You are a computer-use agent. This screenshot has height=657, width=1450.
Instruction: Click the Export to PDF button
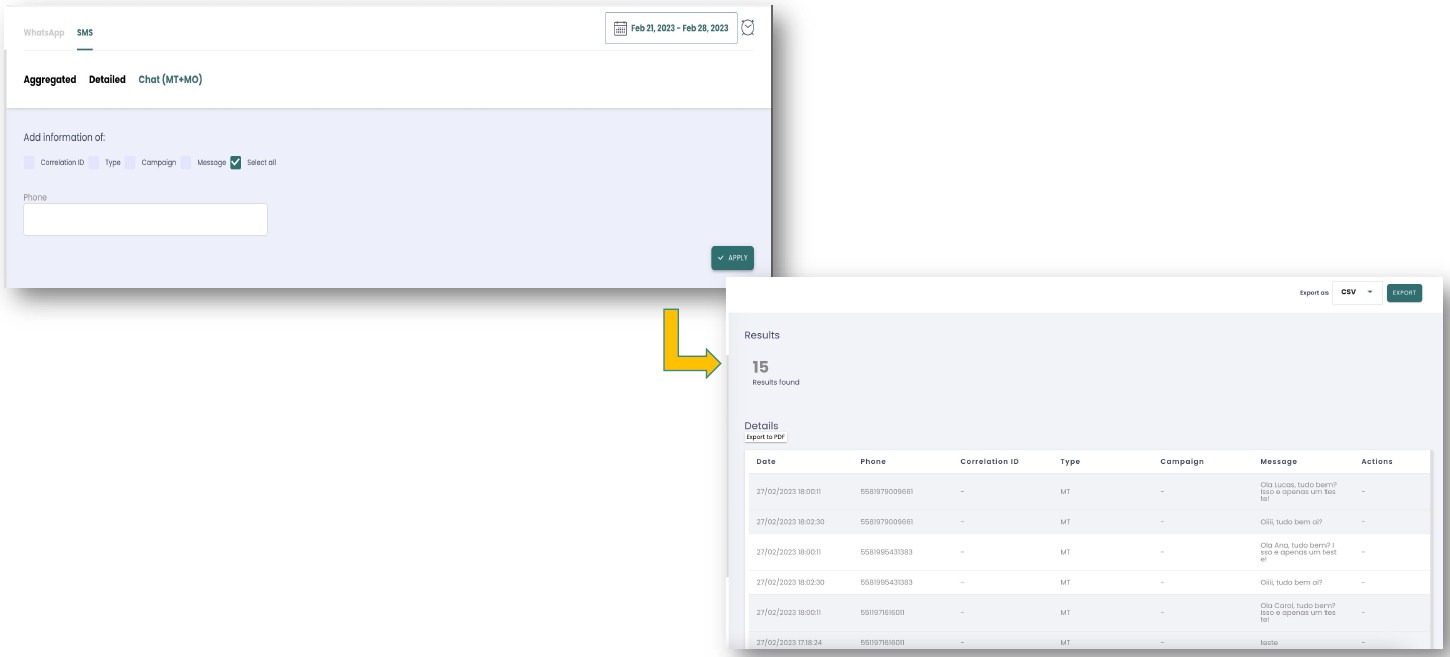pyautogui.click(x=766, y=437)
